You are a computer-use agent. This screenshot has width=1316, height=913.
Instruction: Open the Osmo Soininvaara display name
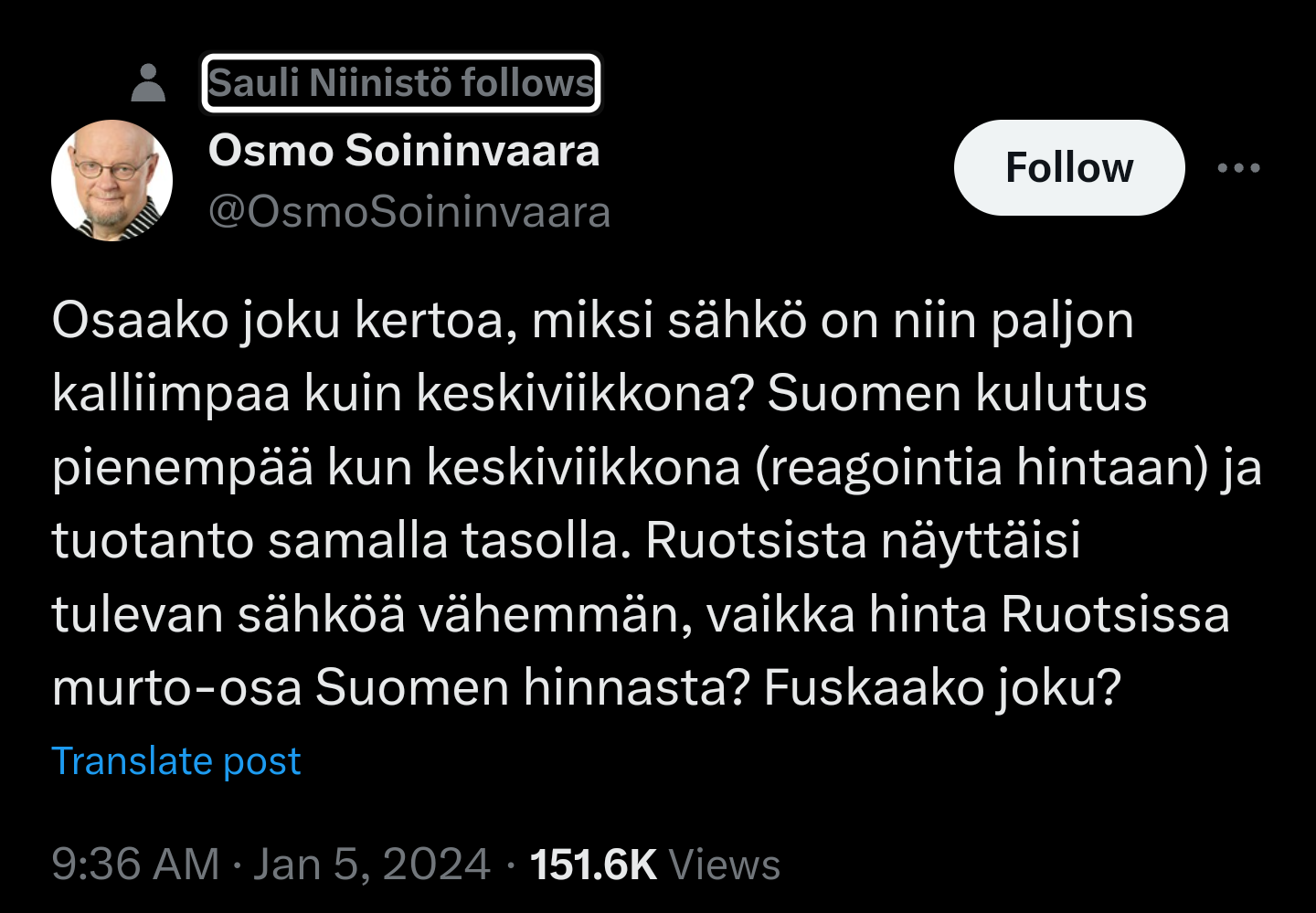[404, 151]
